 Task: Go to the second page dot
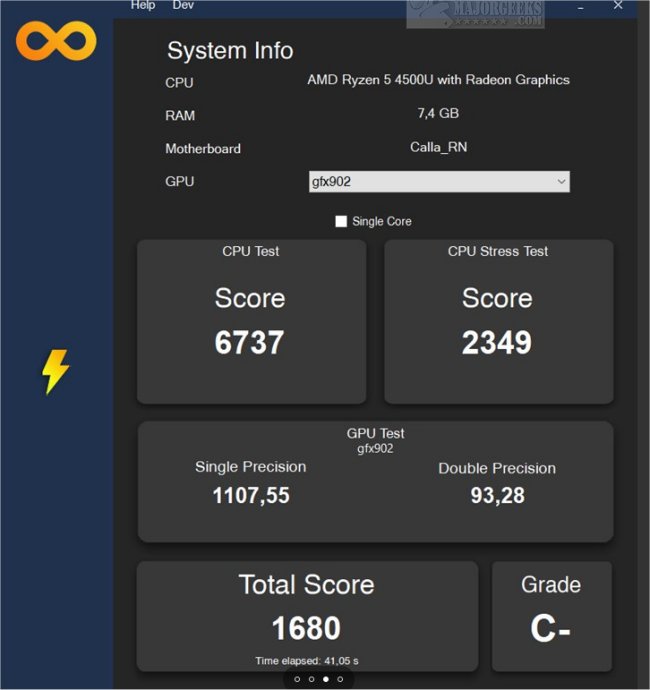[x=311, y=679]
